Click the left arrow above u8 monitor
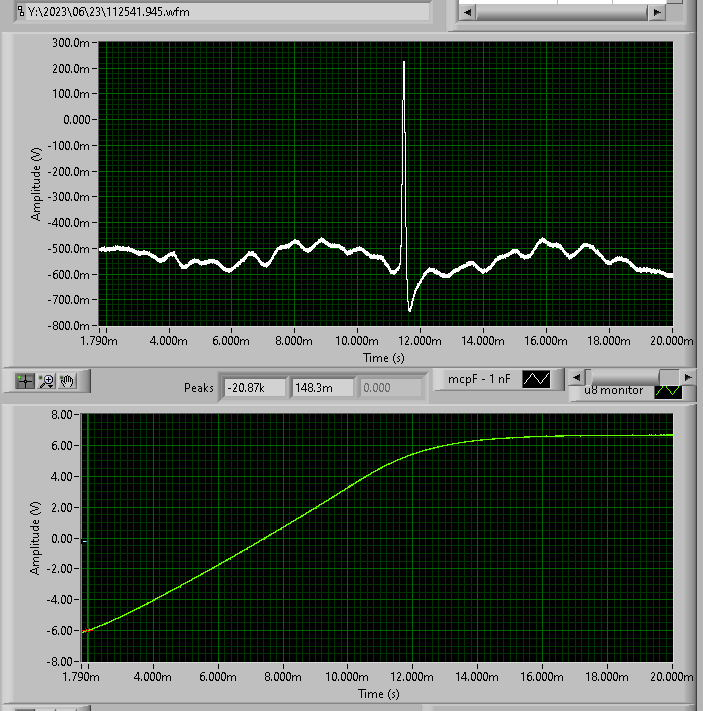The image size is (703, 711). [x=576, y=377]
